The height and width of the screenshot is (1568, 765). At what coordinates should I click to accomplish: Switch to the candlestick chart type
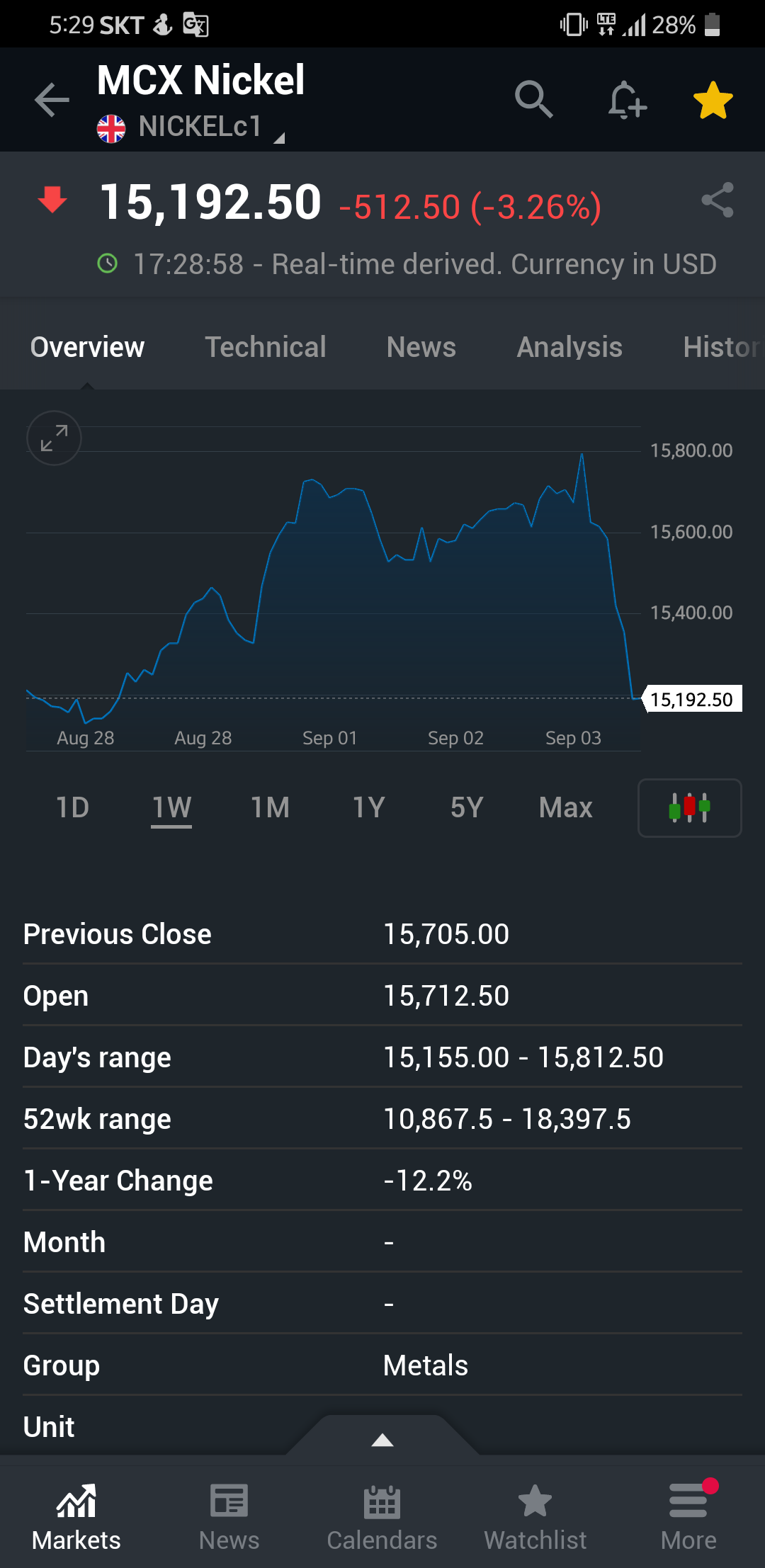(690, 808)
